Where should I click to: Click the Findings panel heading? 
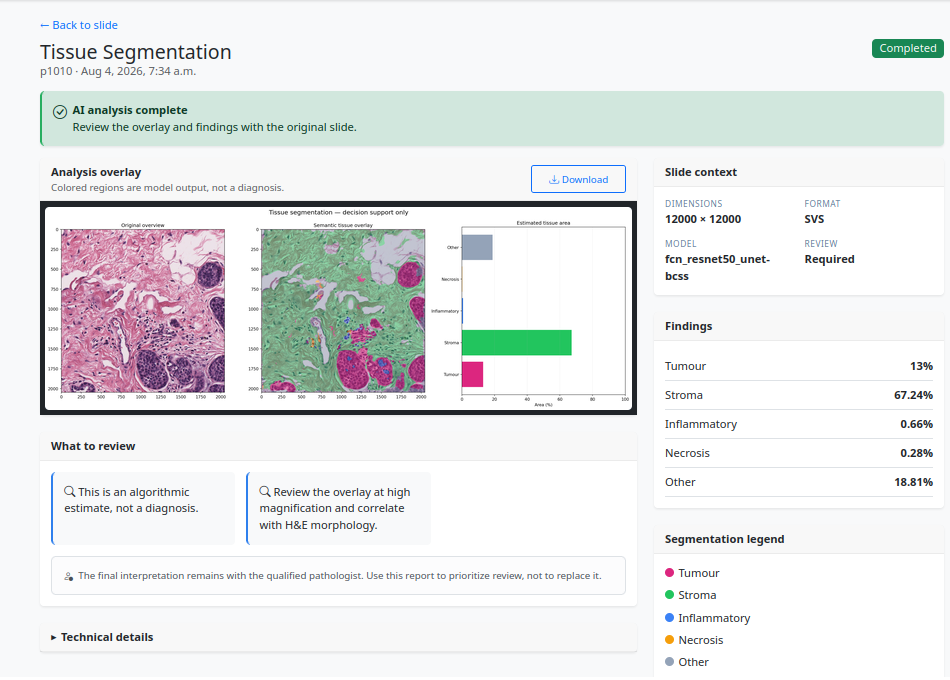coord(688,326)
